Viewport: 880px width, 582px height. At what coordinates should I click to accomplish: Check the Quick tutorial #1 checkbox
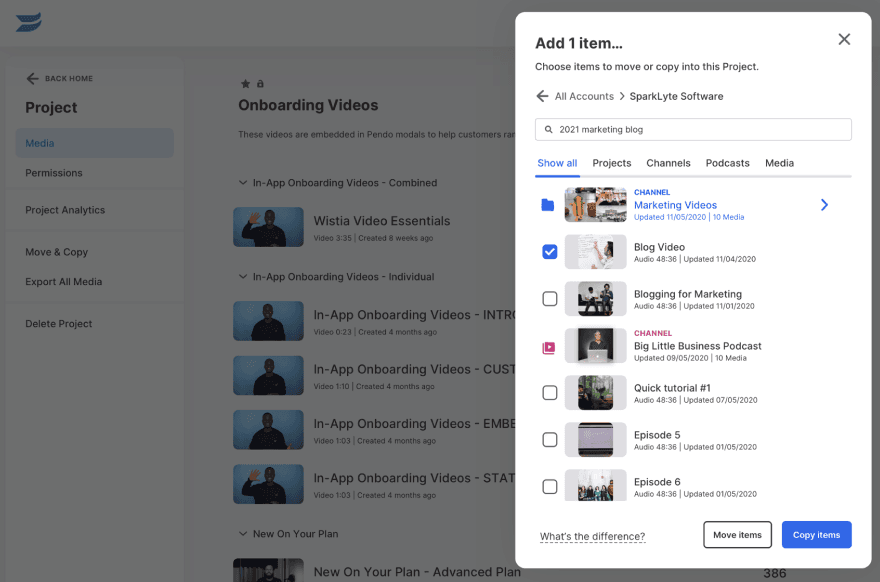coord(550,392)
